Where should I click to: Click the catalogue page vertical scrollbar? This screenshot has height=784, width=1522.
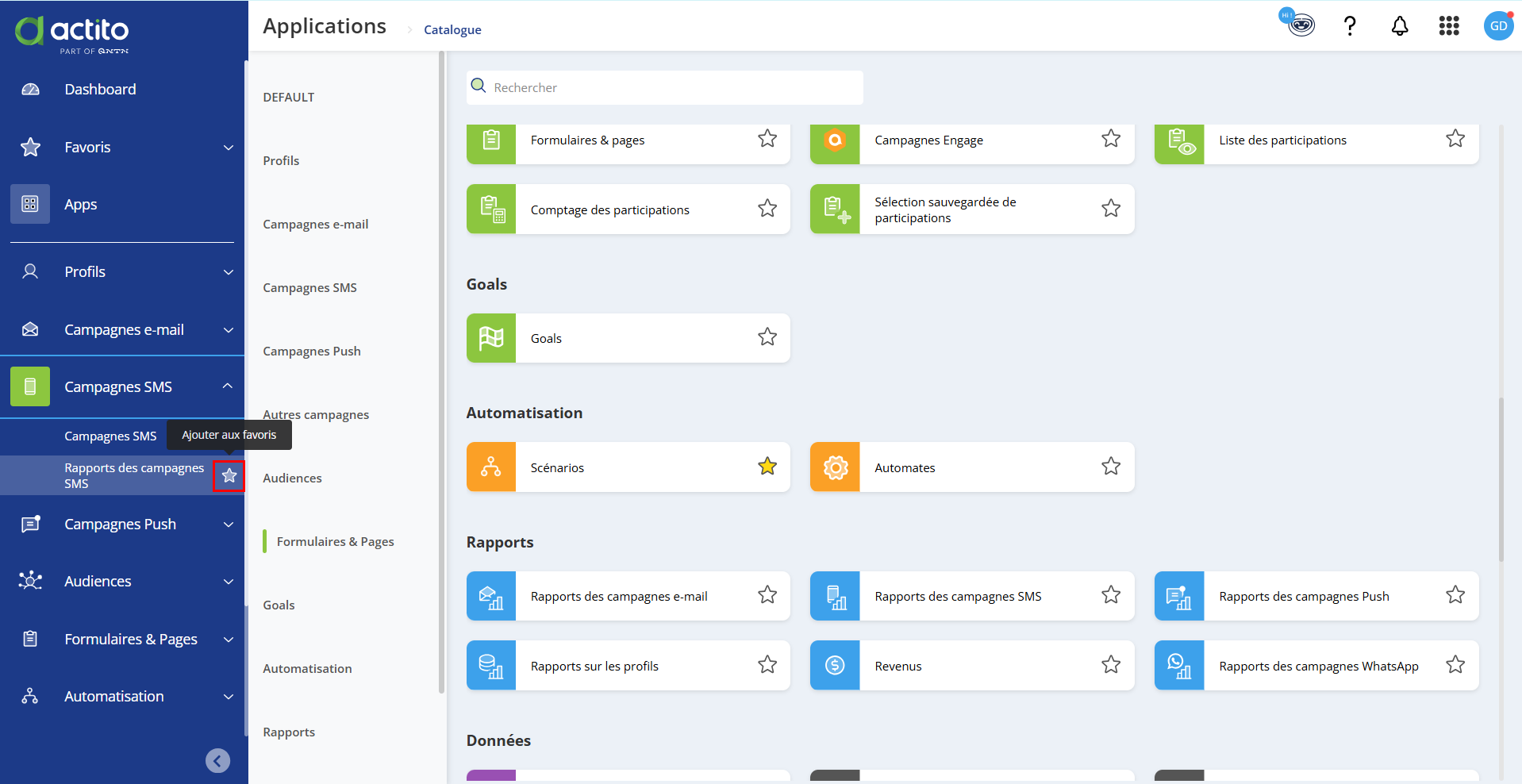pyautogui.click(x=1501, y=479)
